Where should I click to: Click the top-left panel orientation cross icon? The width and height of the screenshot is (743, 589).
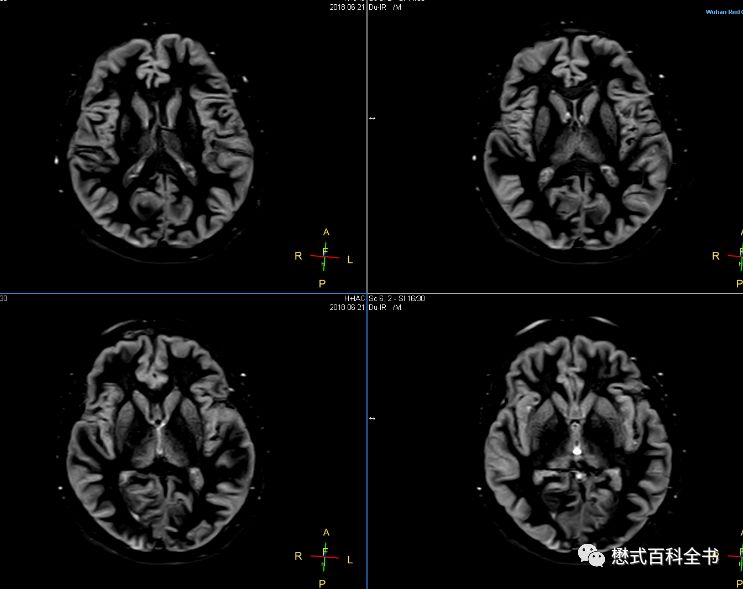point(324,257)
